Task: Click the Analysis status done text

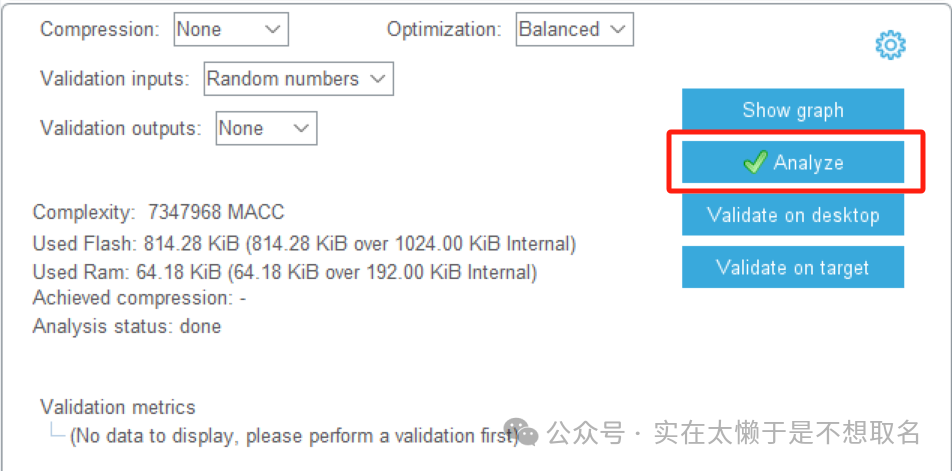Action: click(127, 326)
